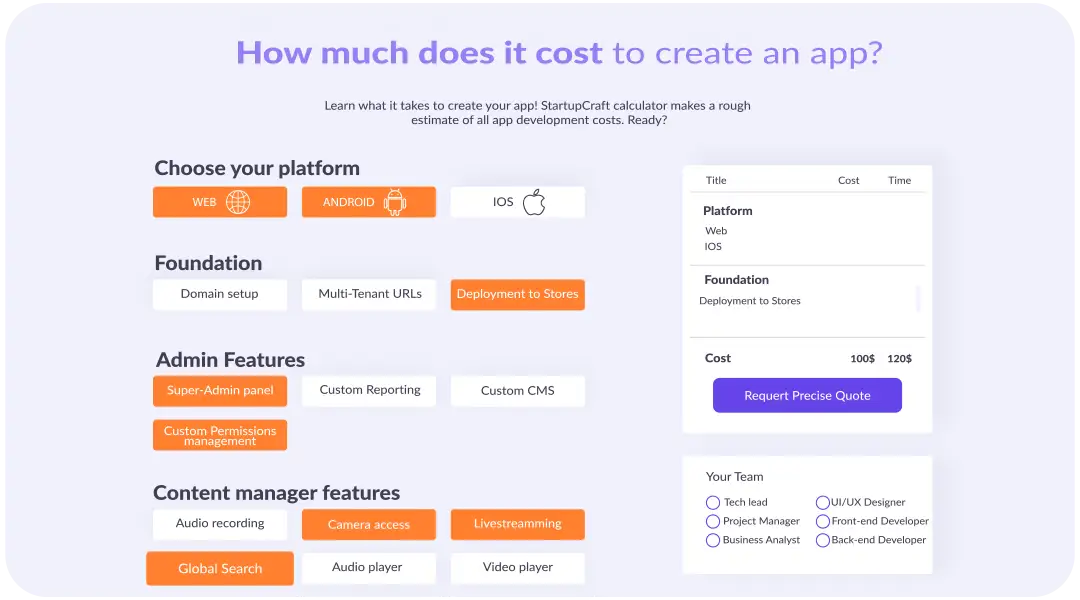This screenshot has height=600, width=1080.
Task: Click the Android robot icon
Action: pyautogui.click(x=395, y=202)
